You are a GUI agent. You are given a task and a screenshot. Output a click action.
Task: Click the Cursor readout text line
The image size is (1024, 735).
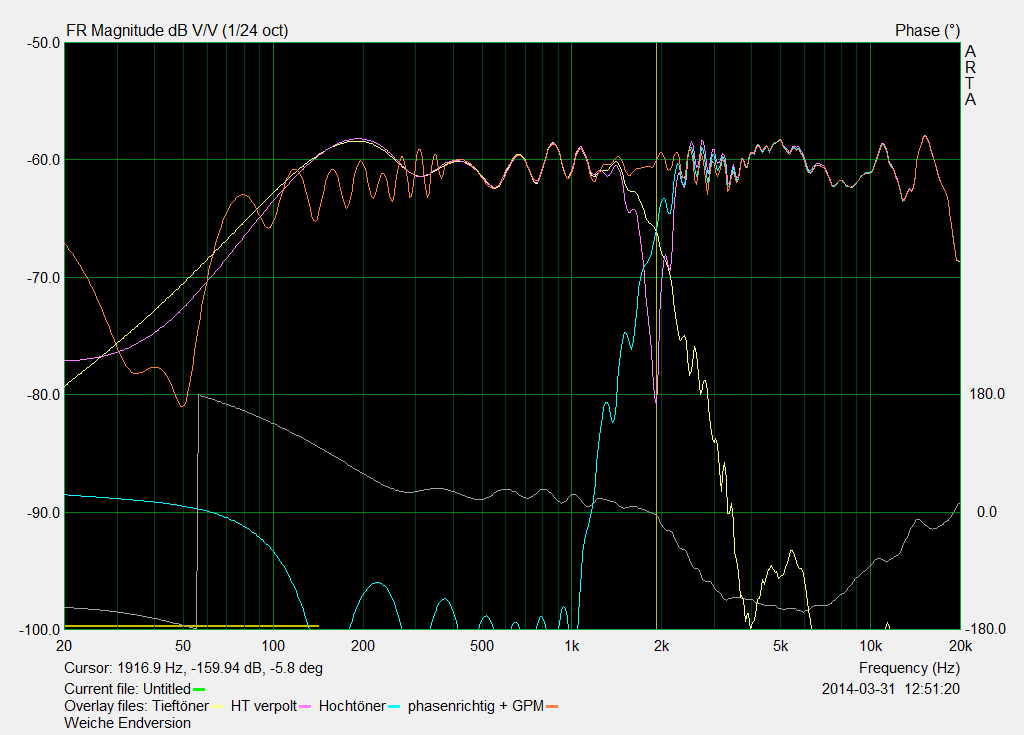click(193, 668)
